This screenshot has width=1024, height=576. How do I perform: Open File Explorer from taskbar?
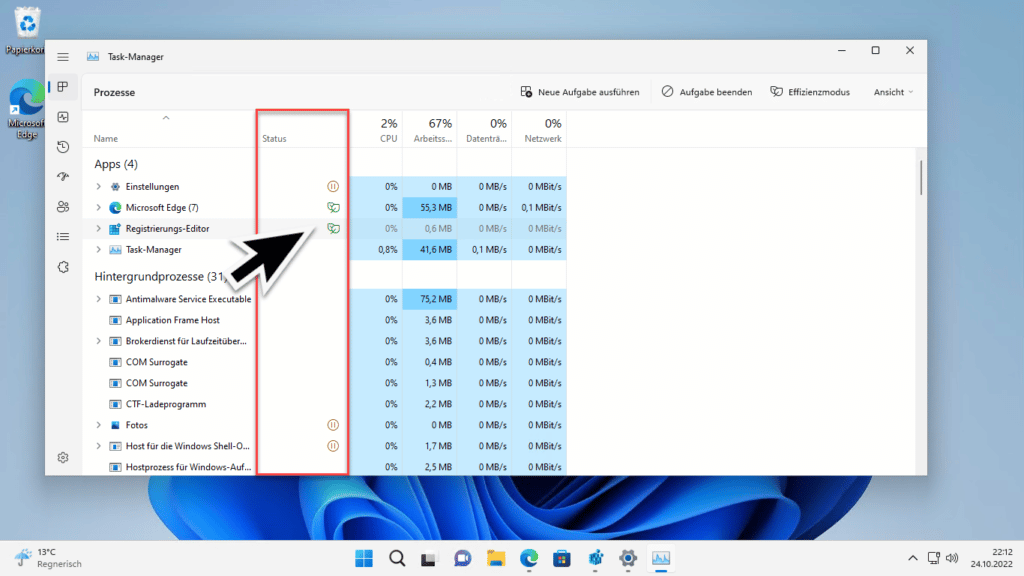point(496,558)
